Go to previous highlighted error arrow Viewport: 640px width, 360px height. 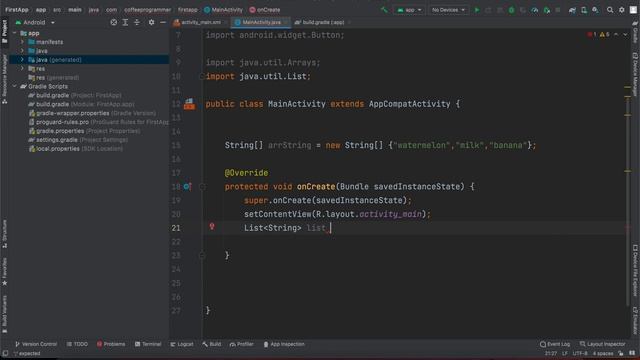(x=616, y=35)
